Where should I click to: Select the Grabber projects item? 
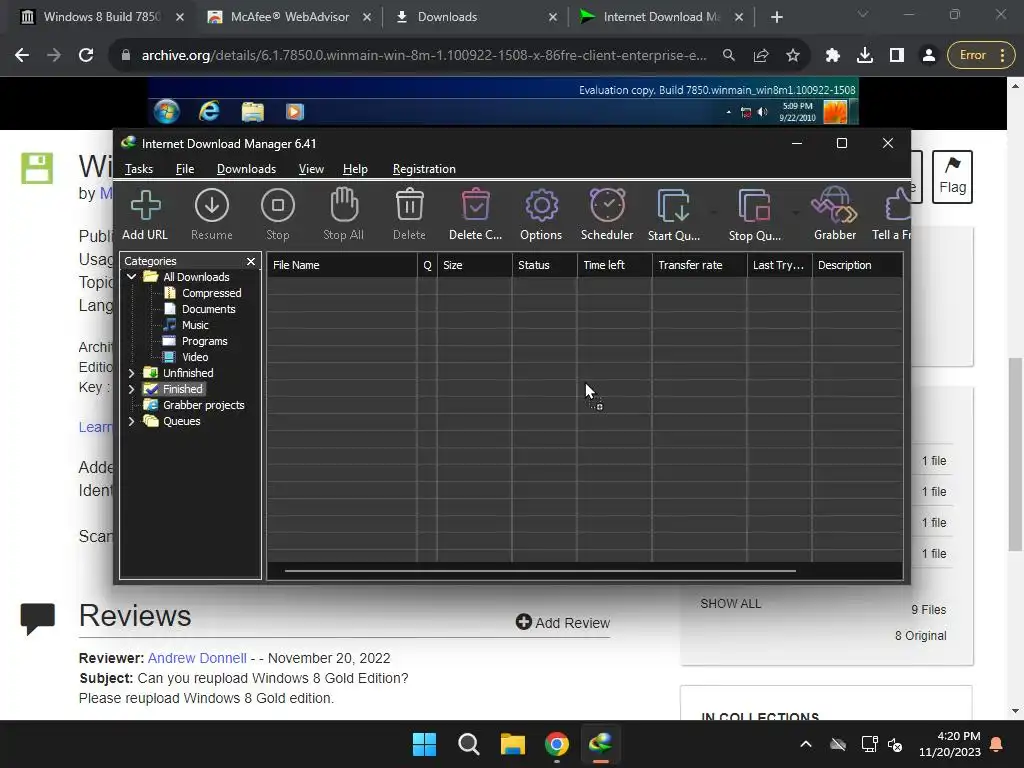pyautogui.click(x=203, y=405)
